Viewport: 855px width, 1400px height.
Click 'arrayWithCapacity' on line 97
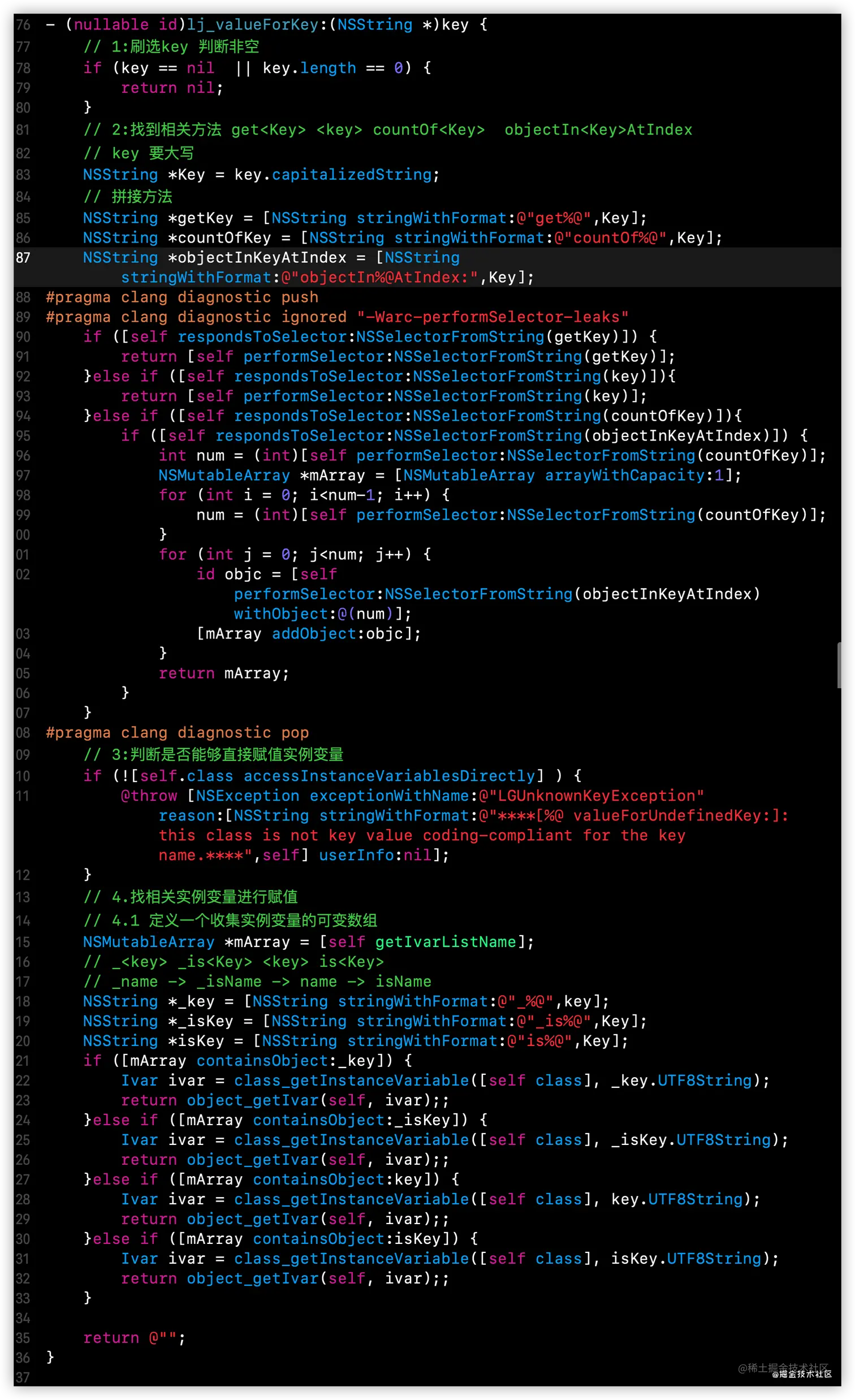(624, 475)
